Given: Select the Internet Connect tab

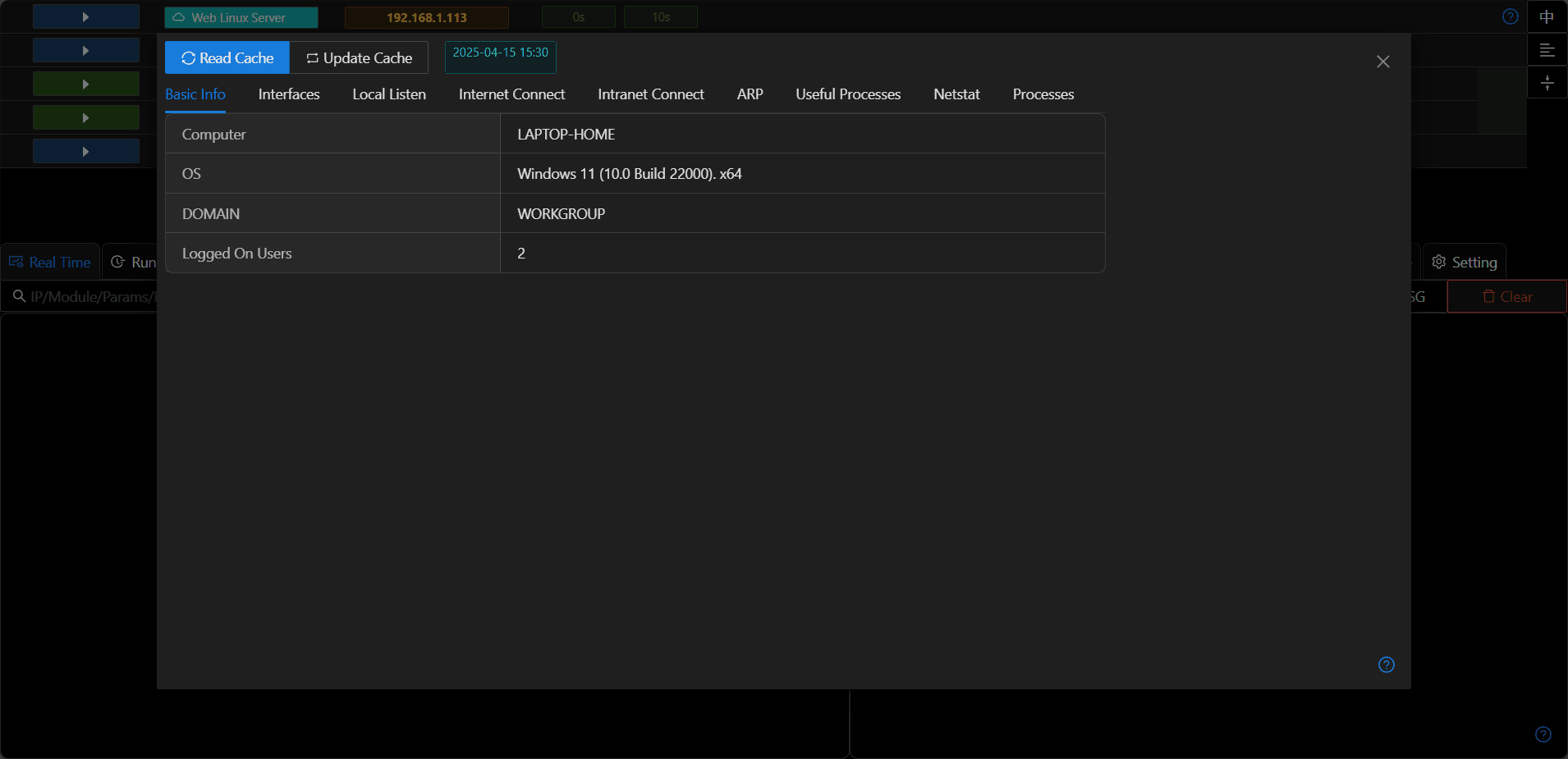Looking at the screenshot, I should point(511,94).
